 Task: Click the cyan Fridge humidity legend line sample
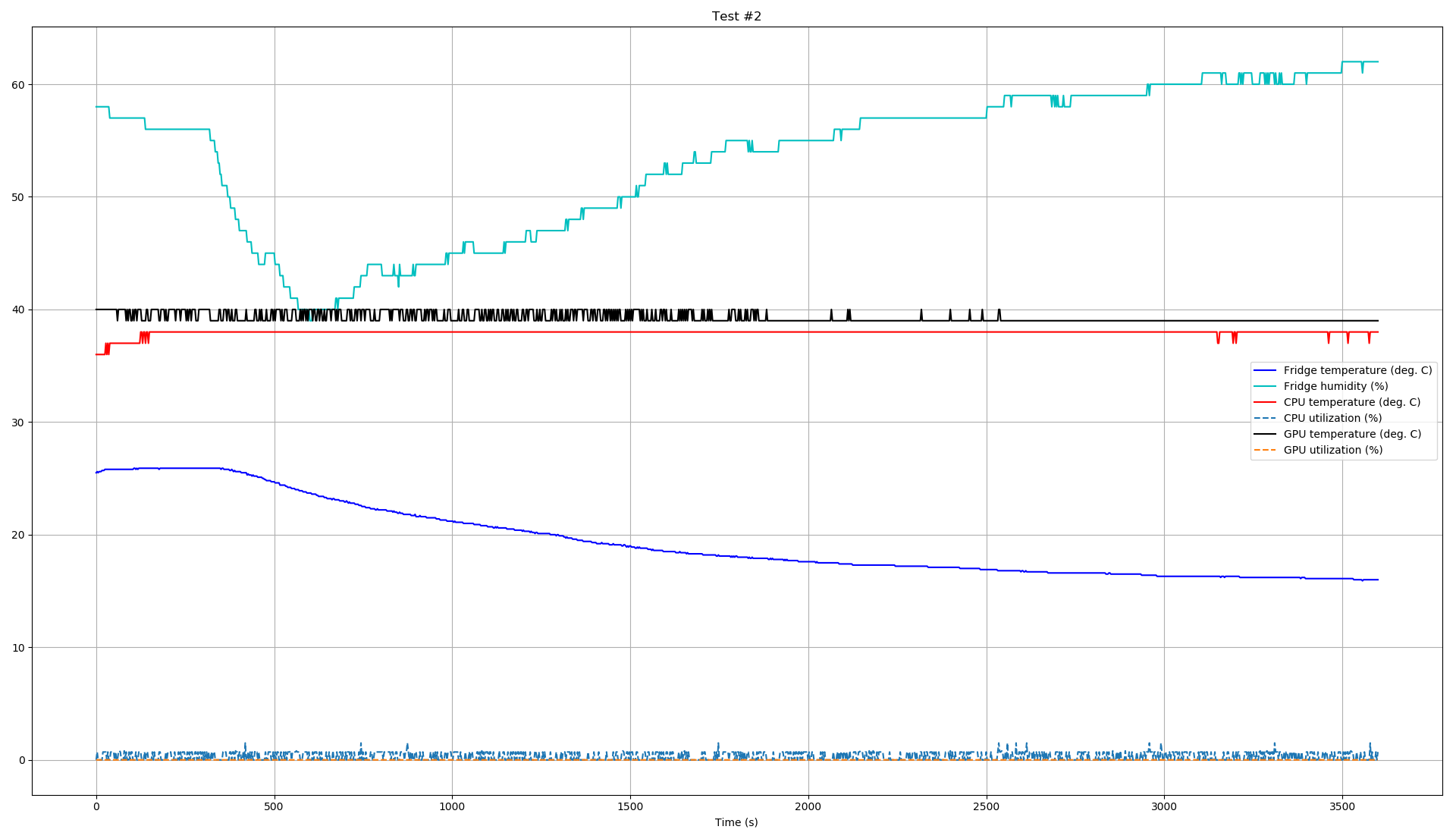point(1264,387)
